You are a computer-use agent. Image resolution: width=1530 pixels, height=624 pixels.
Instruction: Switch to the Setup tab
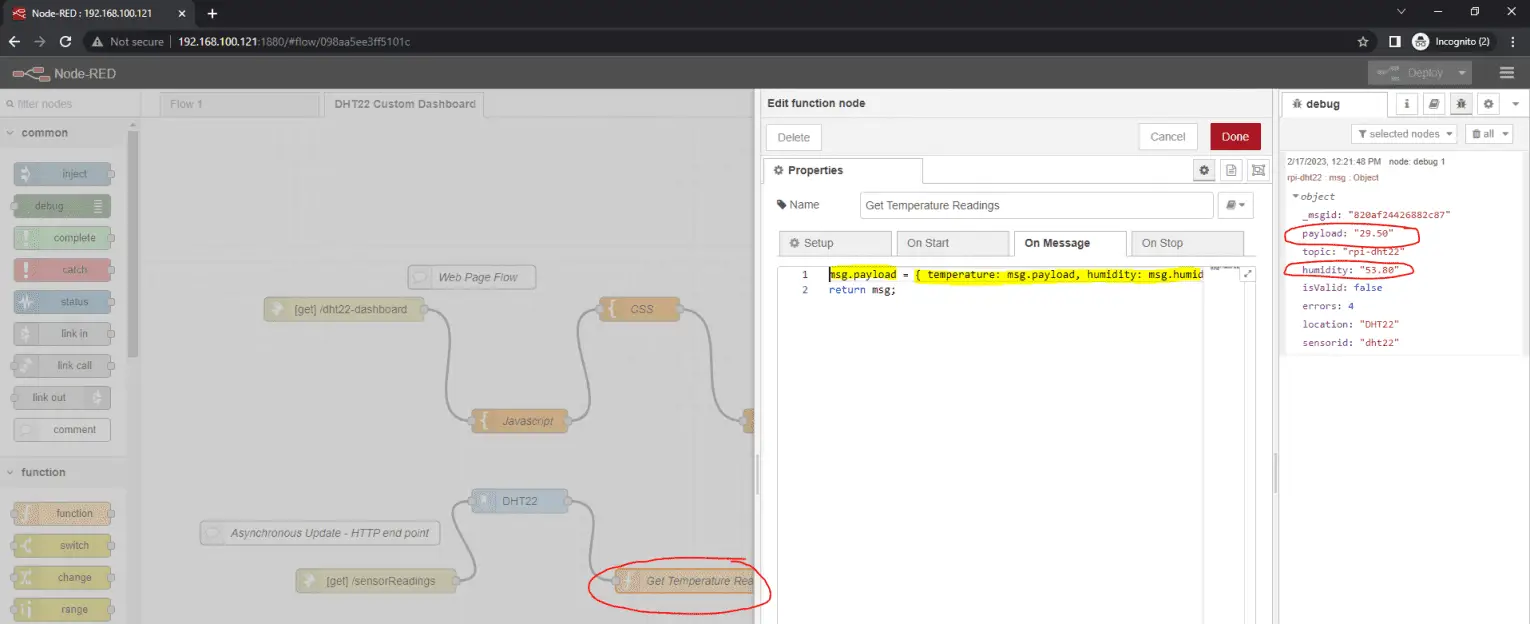(834, 243)
